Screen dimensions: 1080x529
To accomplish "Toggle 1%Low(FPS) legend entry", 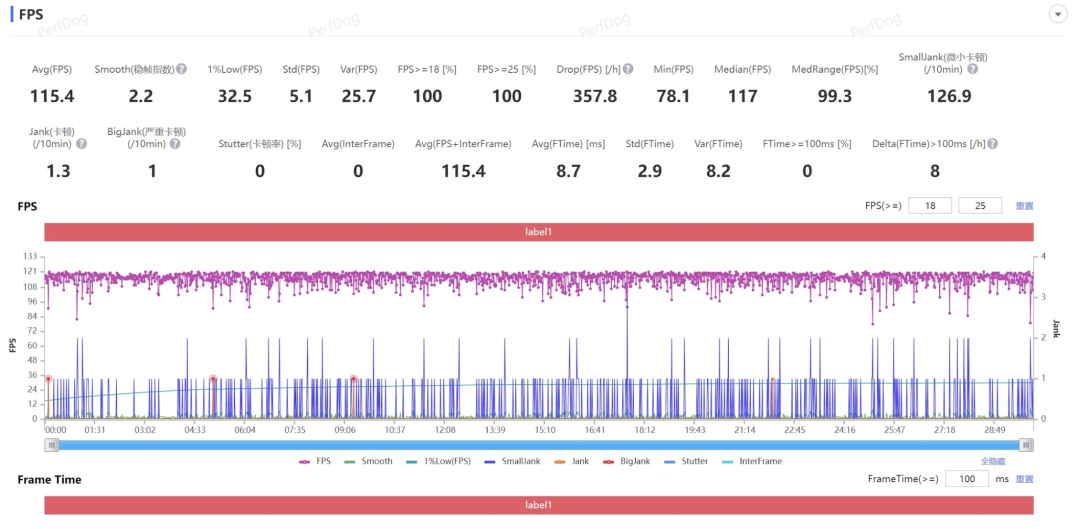I will [439, 461].
